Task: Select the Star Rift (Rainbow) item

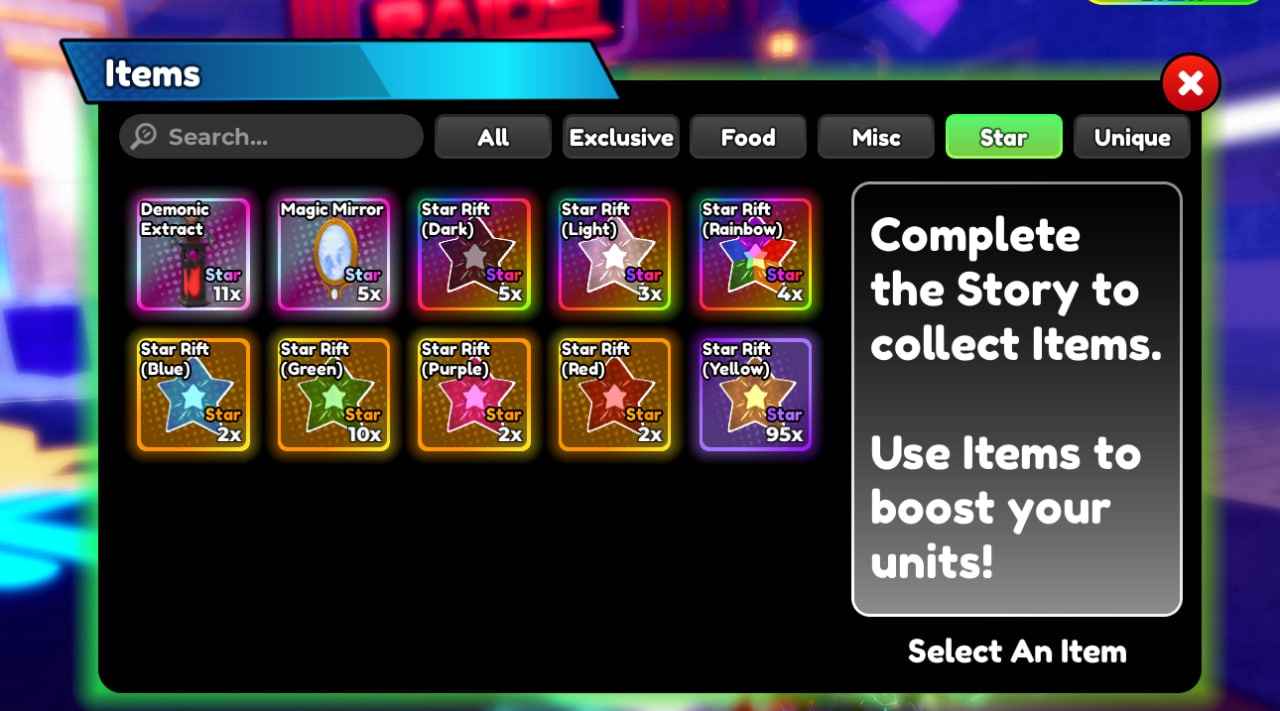Action: [755, 254]
